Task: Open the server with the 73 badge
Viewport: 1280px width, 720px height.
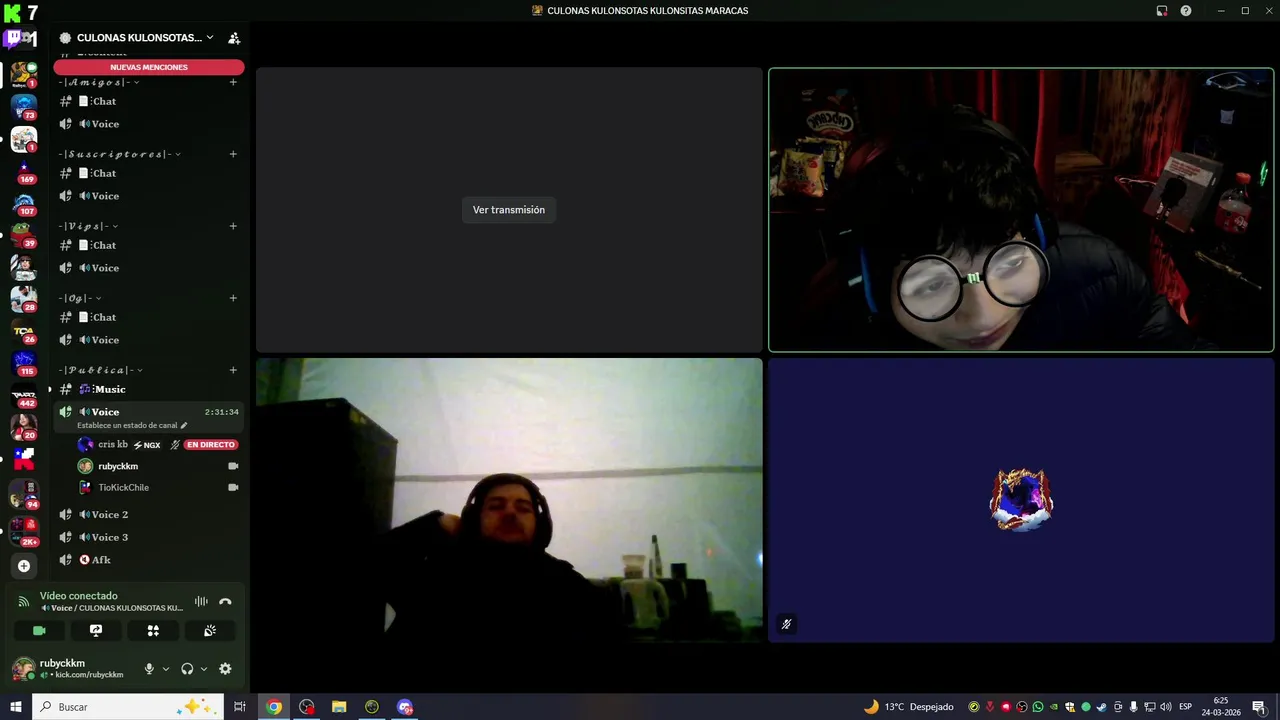Action: pyautogui.click(x=24, y=106)
